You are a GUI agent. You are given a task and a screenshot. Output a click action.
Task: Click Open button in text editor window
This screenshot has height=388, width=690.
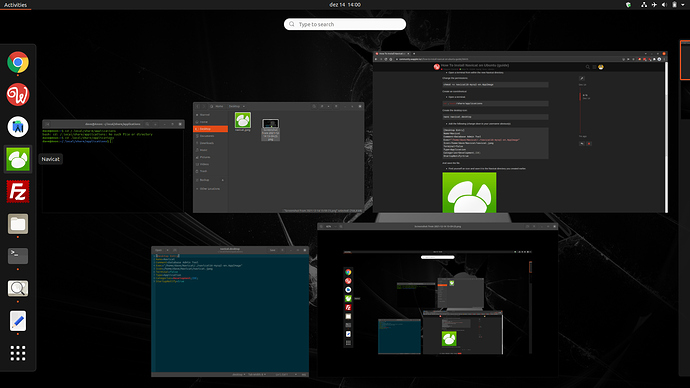tap(158, 250)
